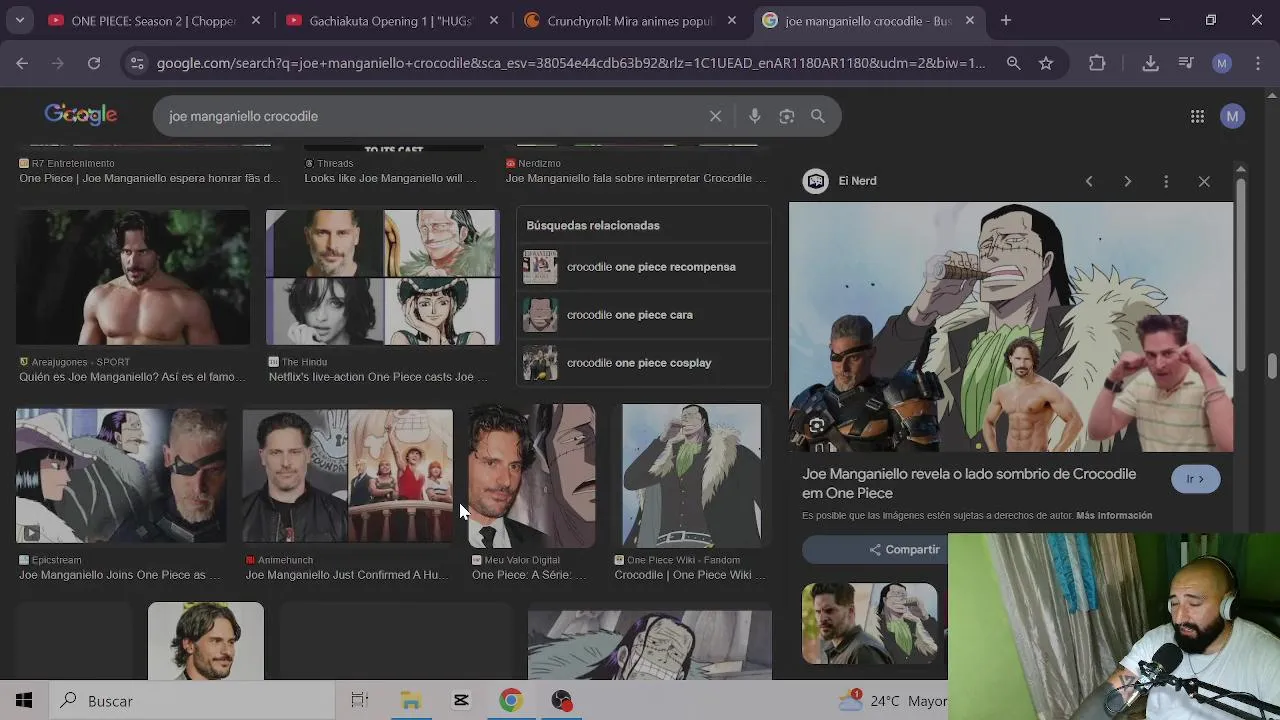Open Chrome from the taskbar
Image resolution: width=1280 pixels, height=720 pixels.
pyautogui.click(x=511, y=701)
